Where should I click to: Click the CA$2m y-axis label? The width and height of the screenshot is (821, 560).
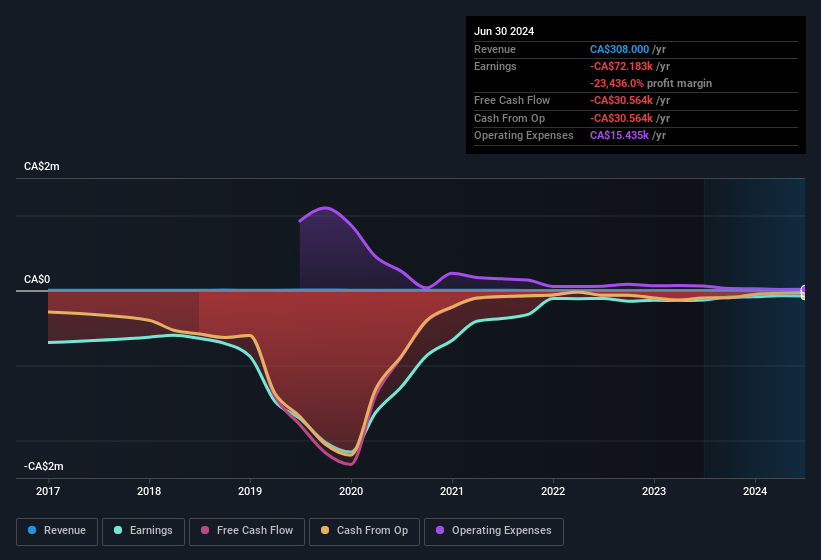click(x=42, y=166)
